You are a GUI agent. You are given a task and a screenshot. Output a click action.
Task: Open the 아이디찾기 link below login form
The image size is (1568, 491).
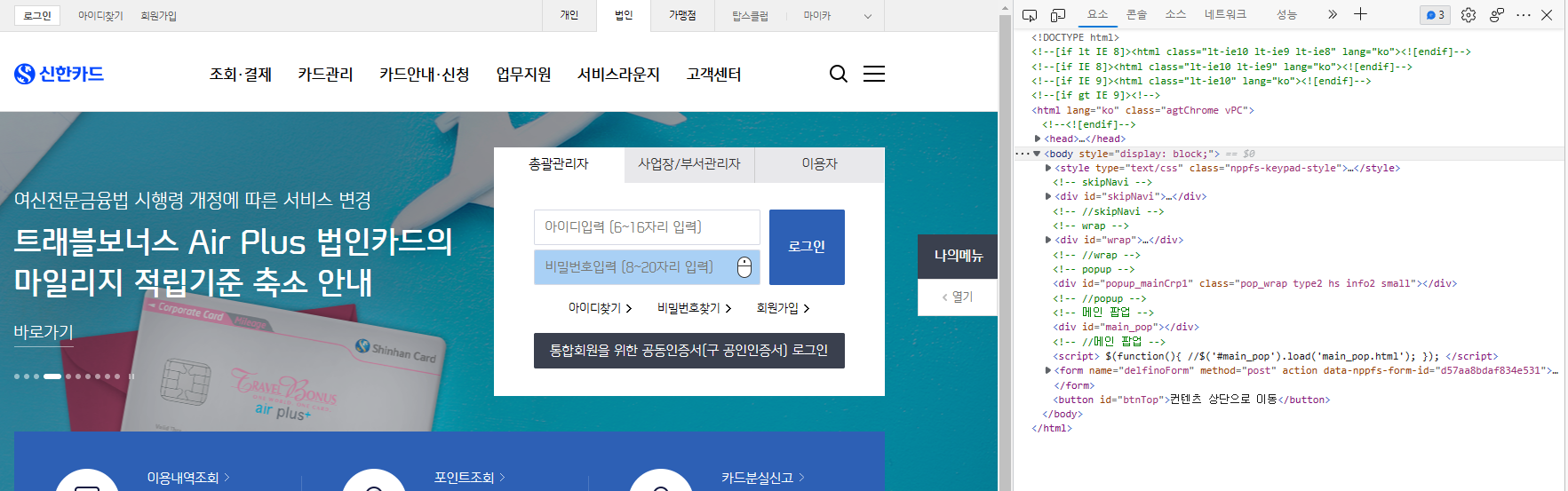[600, 308]
